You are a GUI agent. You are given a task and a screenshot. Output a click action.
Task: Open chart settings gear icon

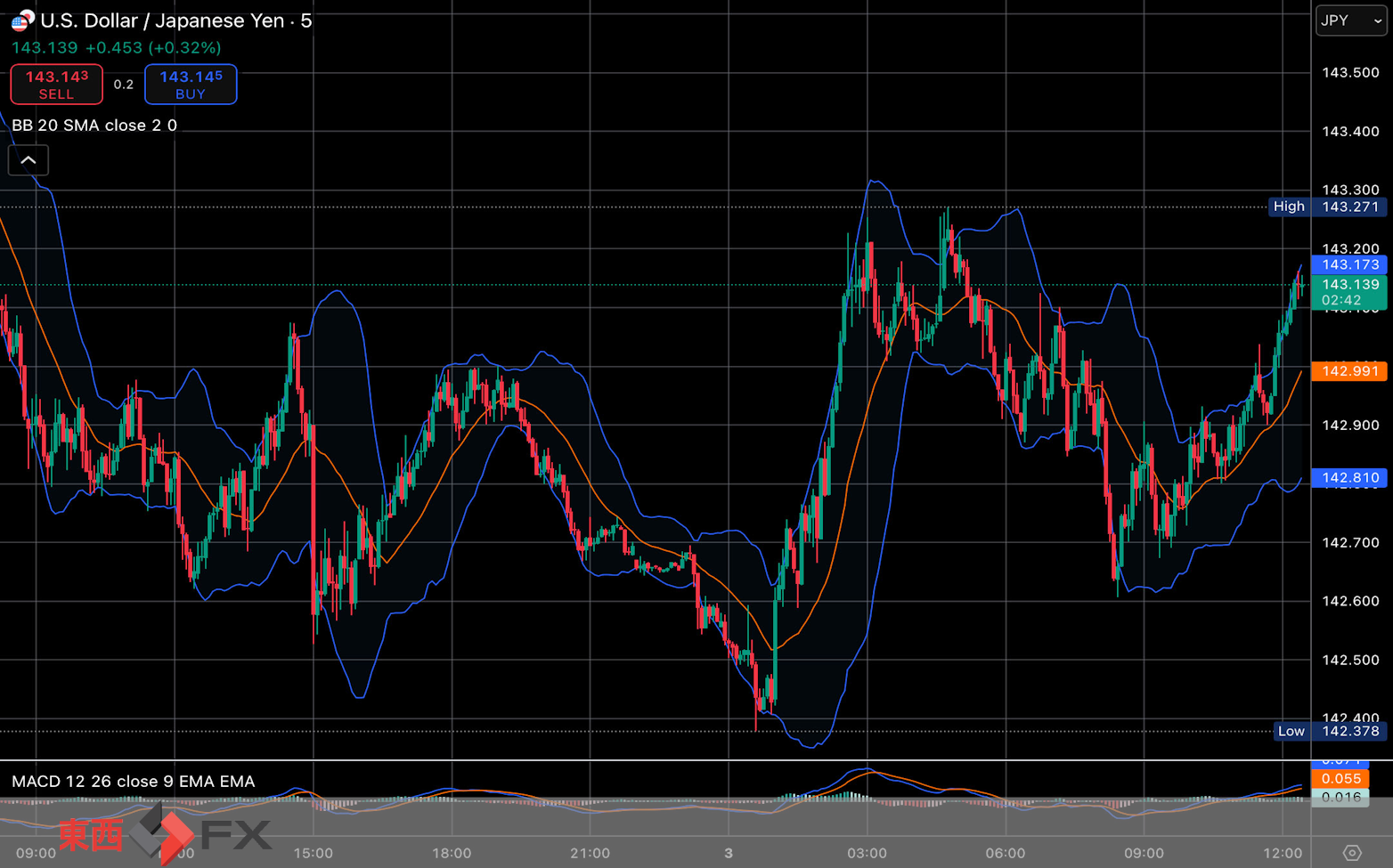[1352, 853]
